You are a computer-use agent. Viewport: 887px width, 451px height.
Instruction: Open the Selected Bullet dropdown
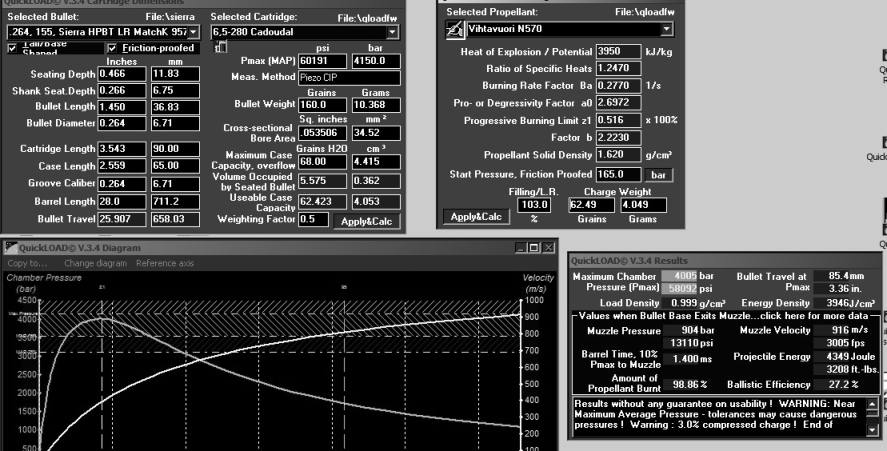pyautogui.click(x=193, y=32)
